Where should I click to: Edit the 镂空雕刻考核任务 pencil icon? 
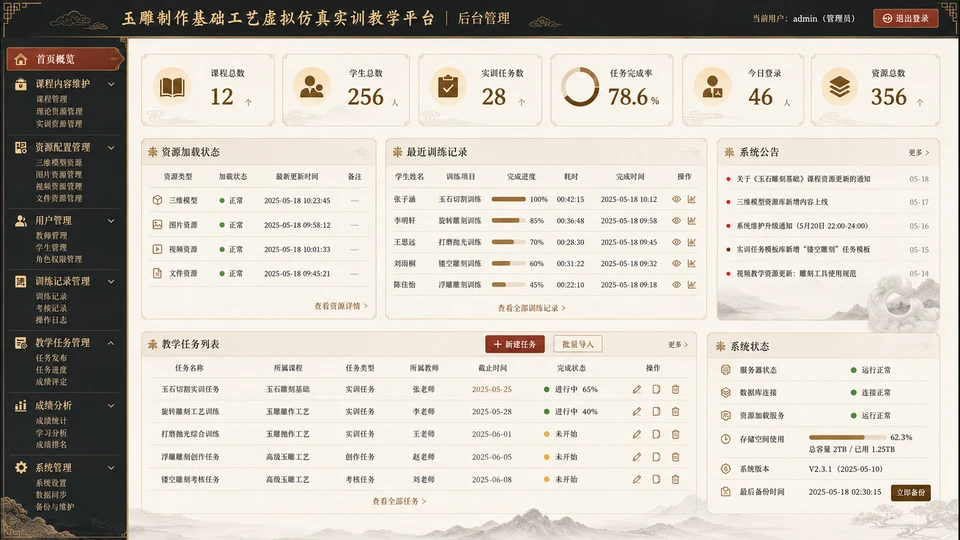(637, 479)
